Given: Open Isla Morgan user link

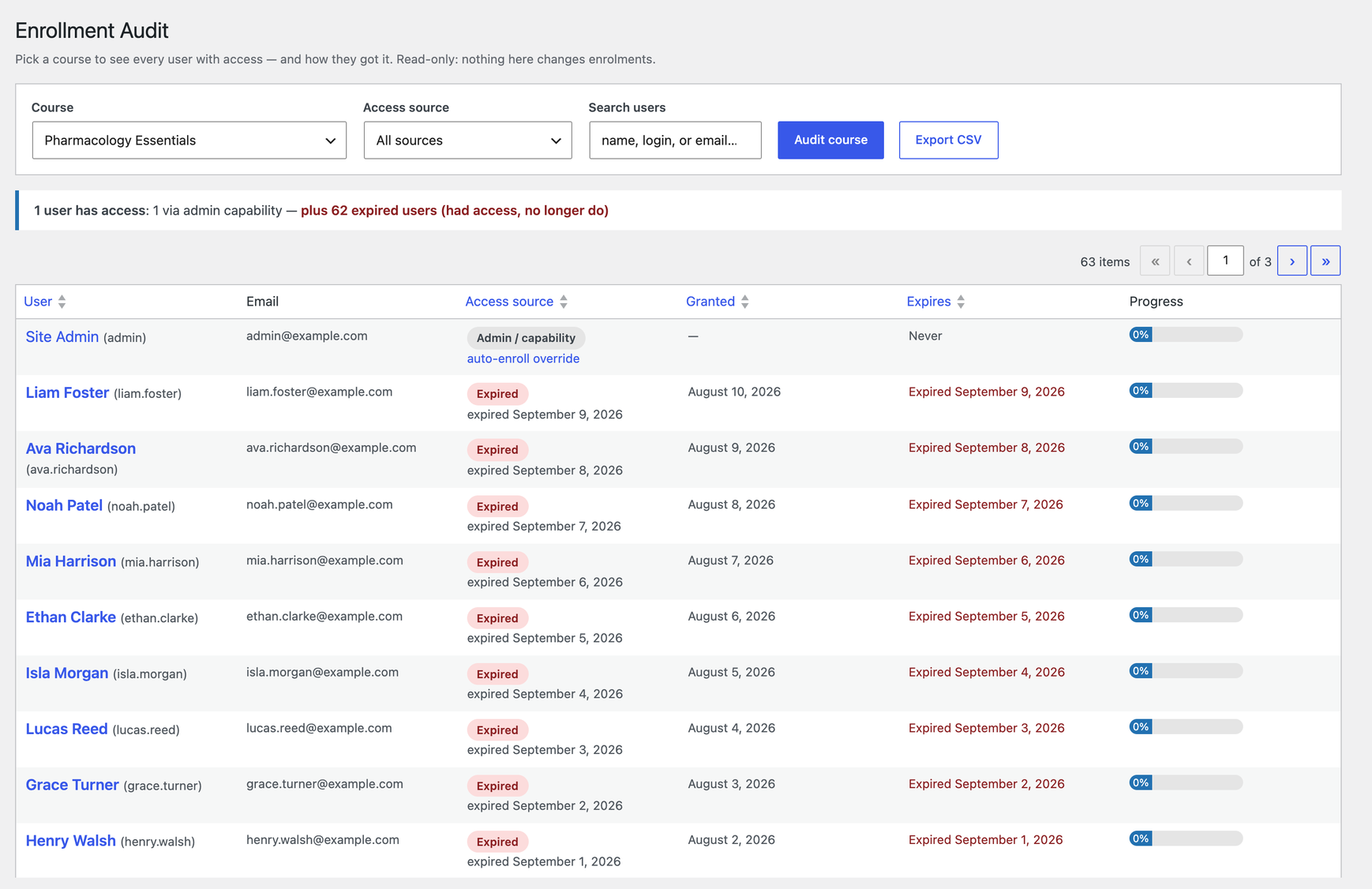Looking at the screenshot, I should coord(67,673).
